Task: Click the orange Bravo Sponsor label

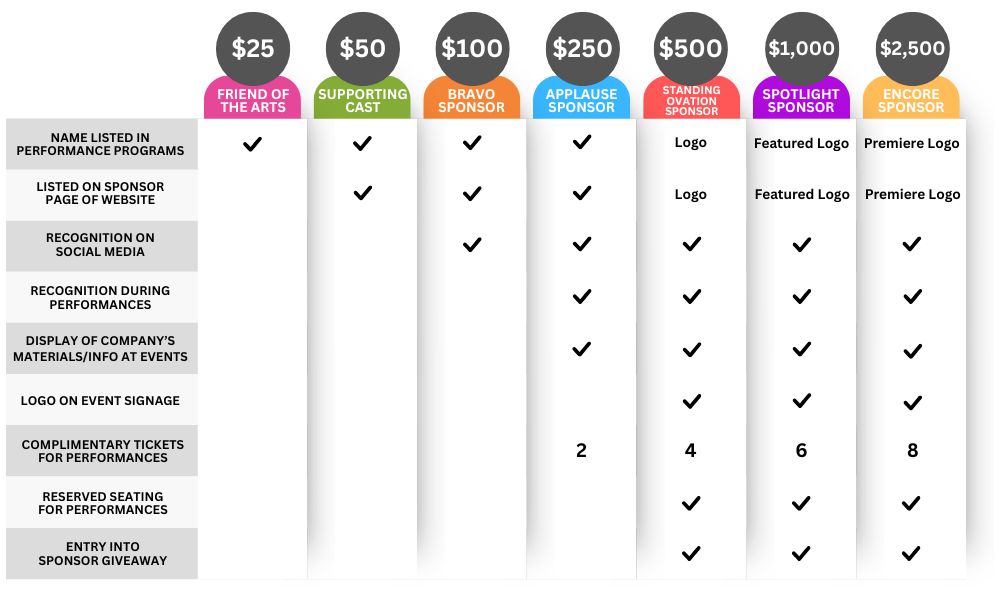Action: point(471,101)
